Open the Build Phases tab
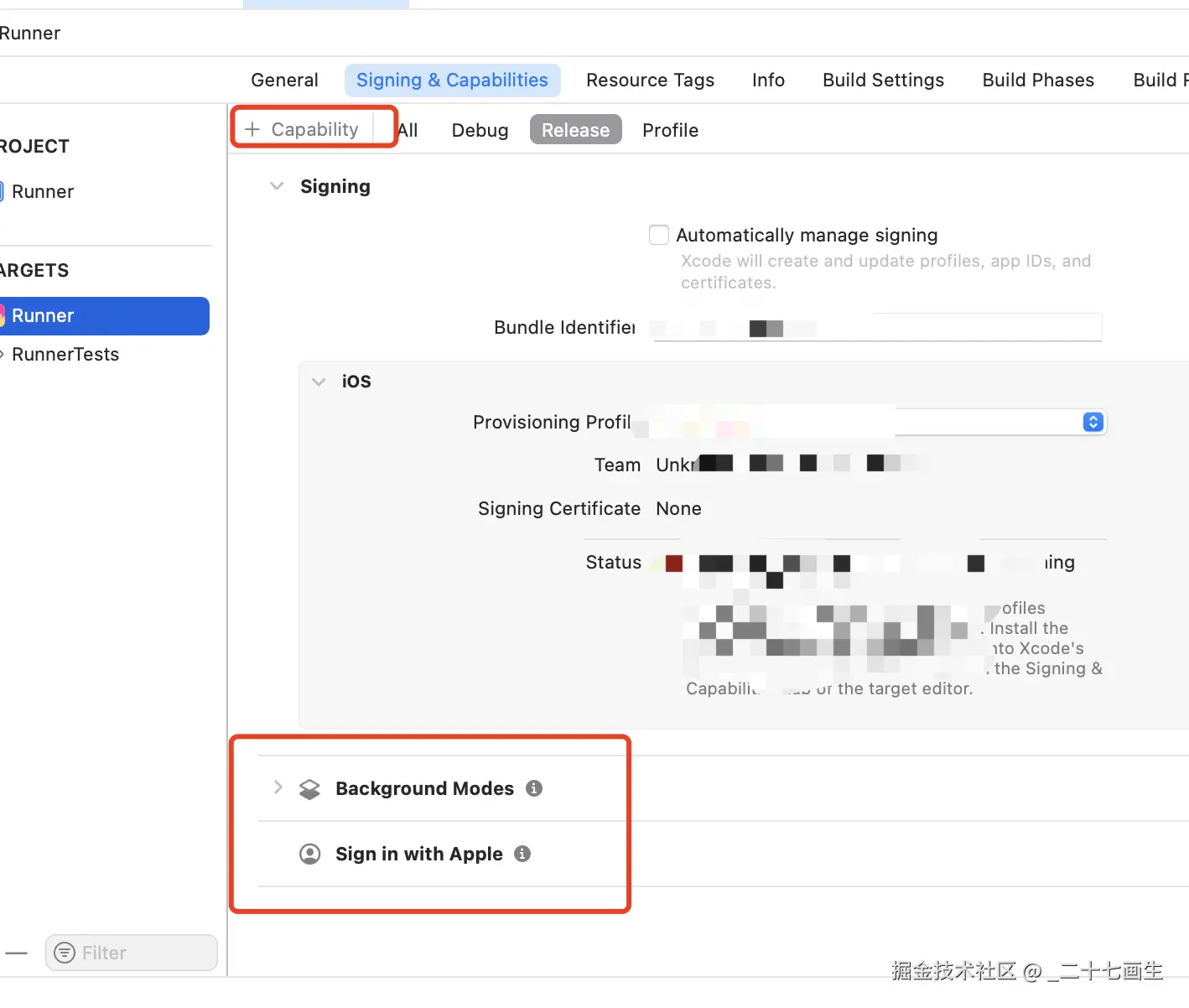Image resolution: width=1189 pixels, height=1008 pixels. 1038,81
